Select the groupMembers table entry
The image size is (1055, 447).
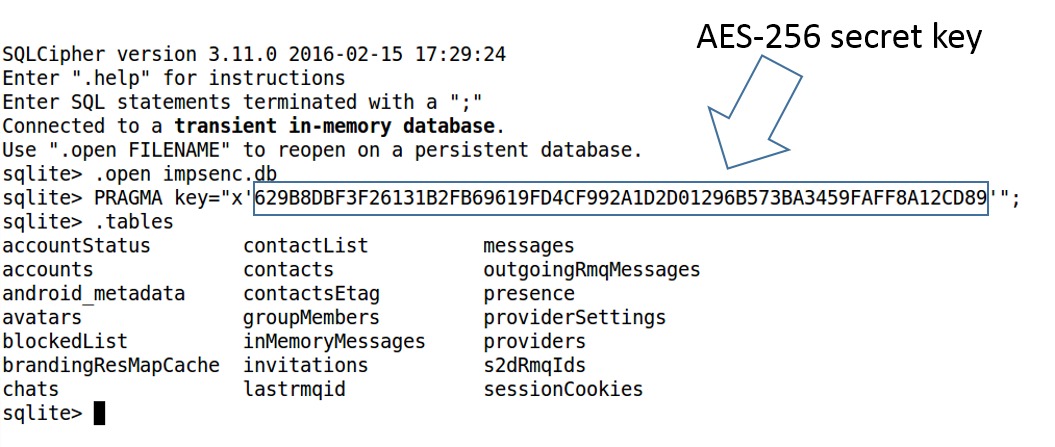[x=311, y=318]
